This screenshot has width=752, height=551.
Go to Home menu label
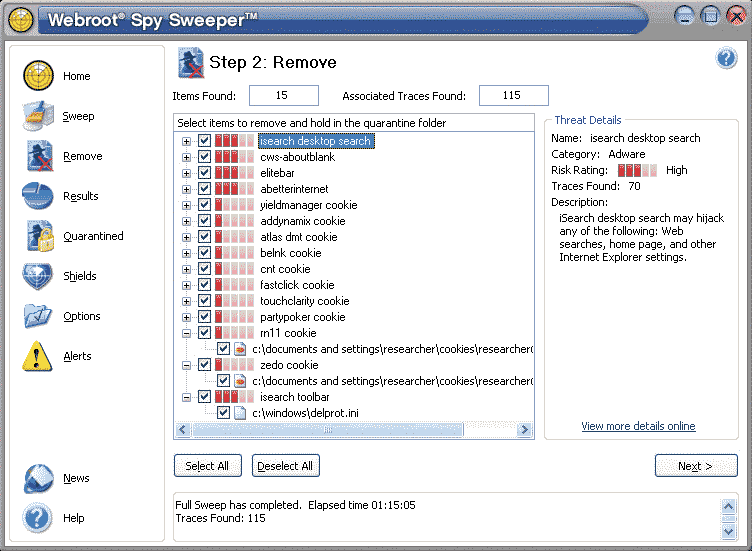pos(77,76)
